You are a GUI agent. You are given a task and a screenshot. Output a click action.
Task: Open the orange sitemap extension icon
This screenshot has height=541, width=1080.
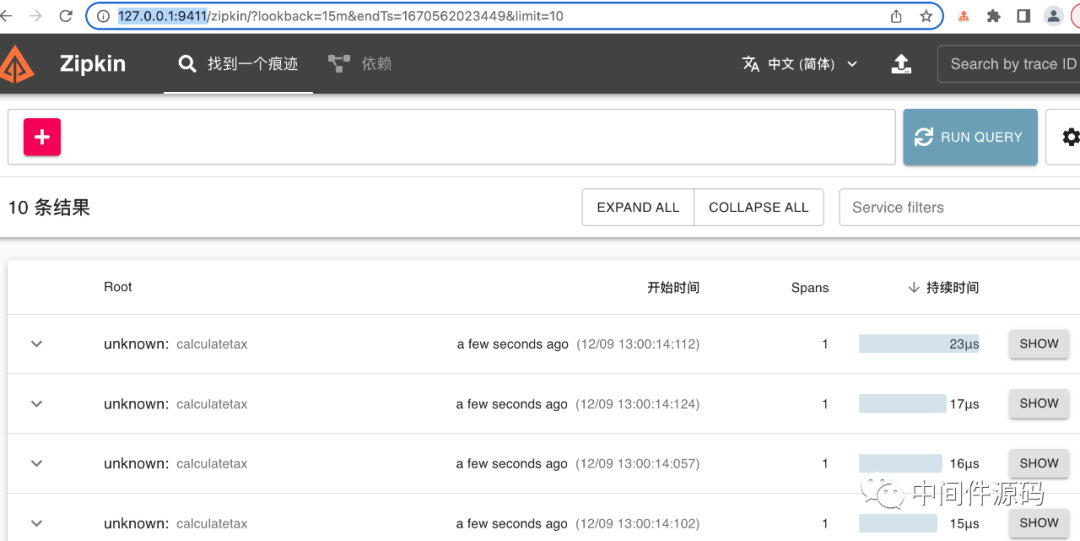click(x=964, y=16)
